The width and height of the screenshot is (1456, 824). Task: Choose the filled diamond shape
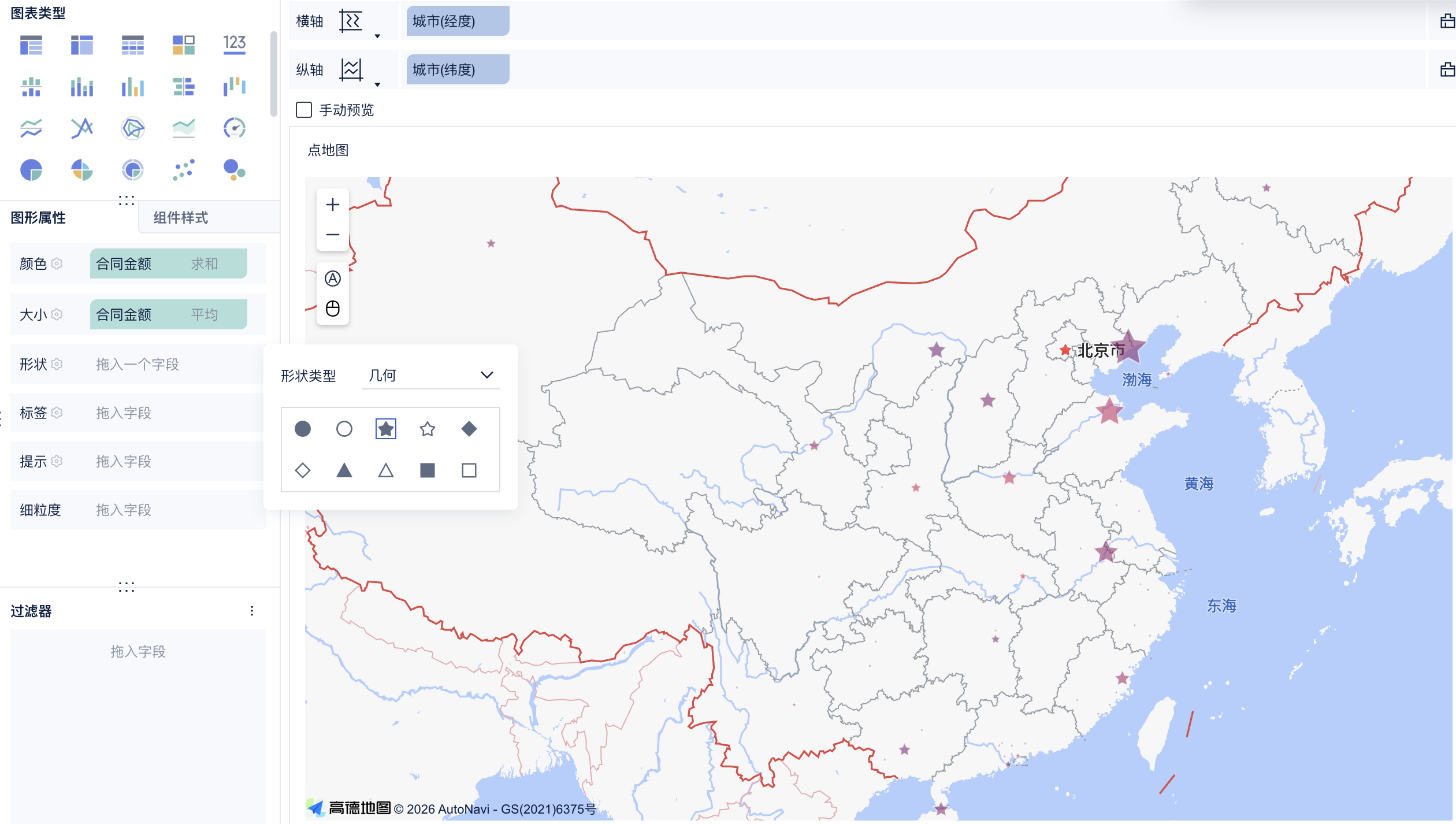point(469,429)
